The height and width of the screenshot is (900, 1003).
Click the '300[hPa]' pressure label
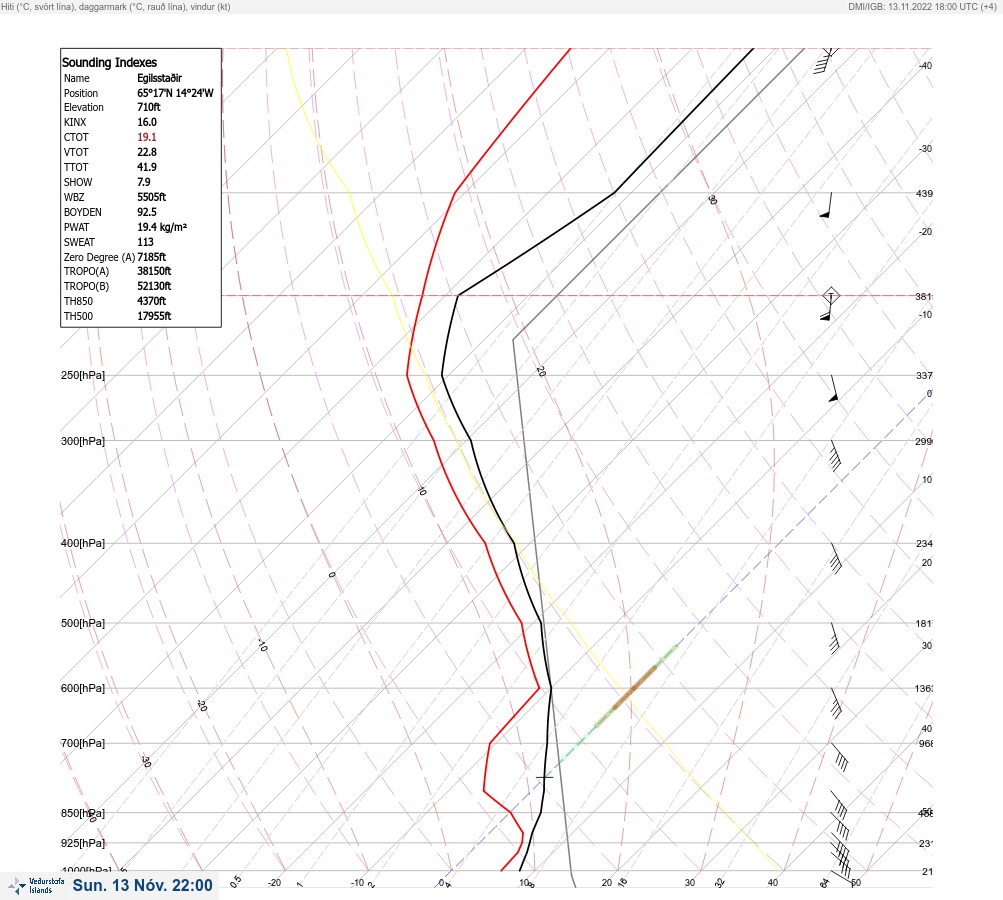coord(83,441)
